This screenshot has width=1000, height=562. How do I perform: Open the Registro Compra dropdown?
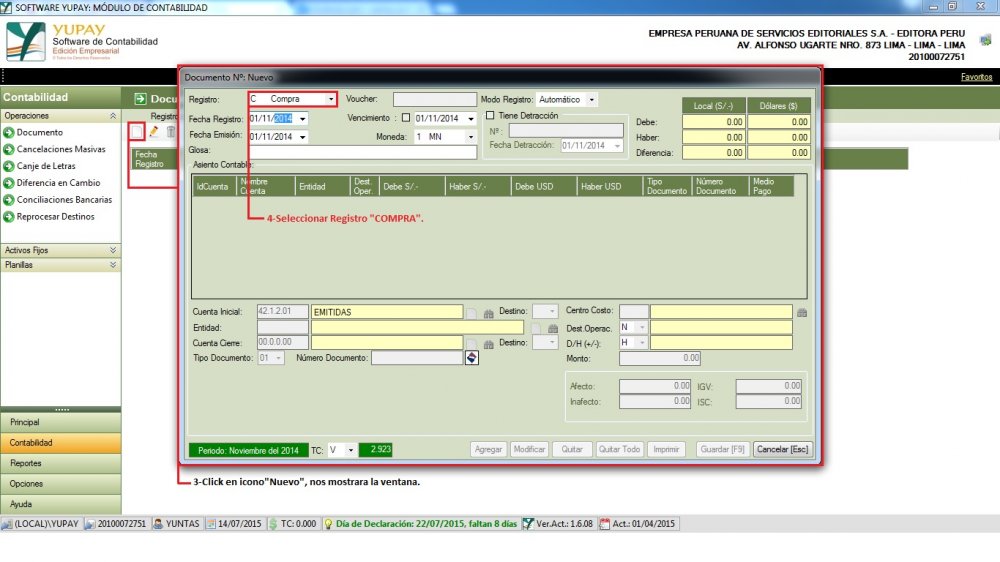[x=330, y=99]
